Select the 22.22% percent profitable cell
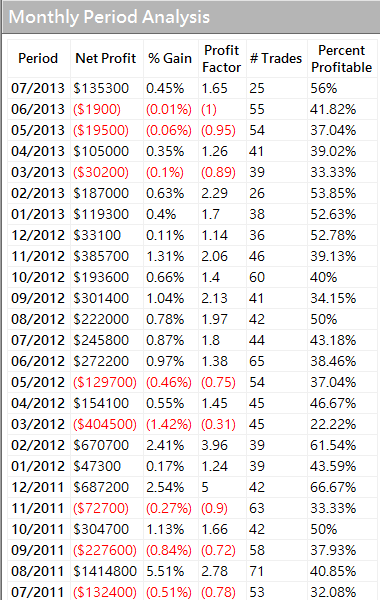 coord(333,424)
